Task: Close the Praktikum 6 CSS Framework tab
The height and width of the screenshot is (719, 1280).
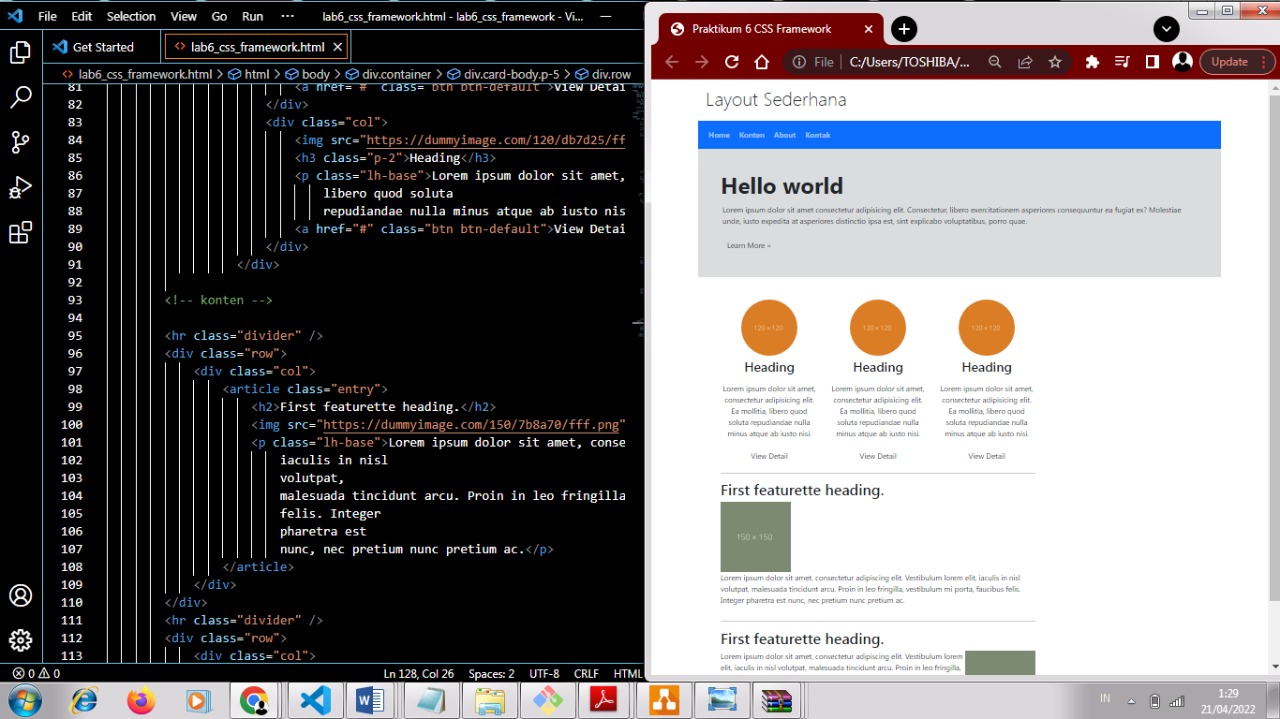Action: click(868, 29)
